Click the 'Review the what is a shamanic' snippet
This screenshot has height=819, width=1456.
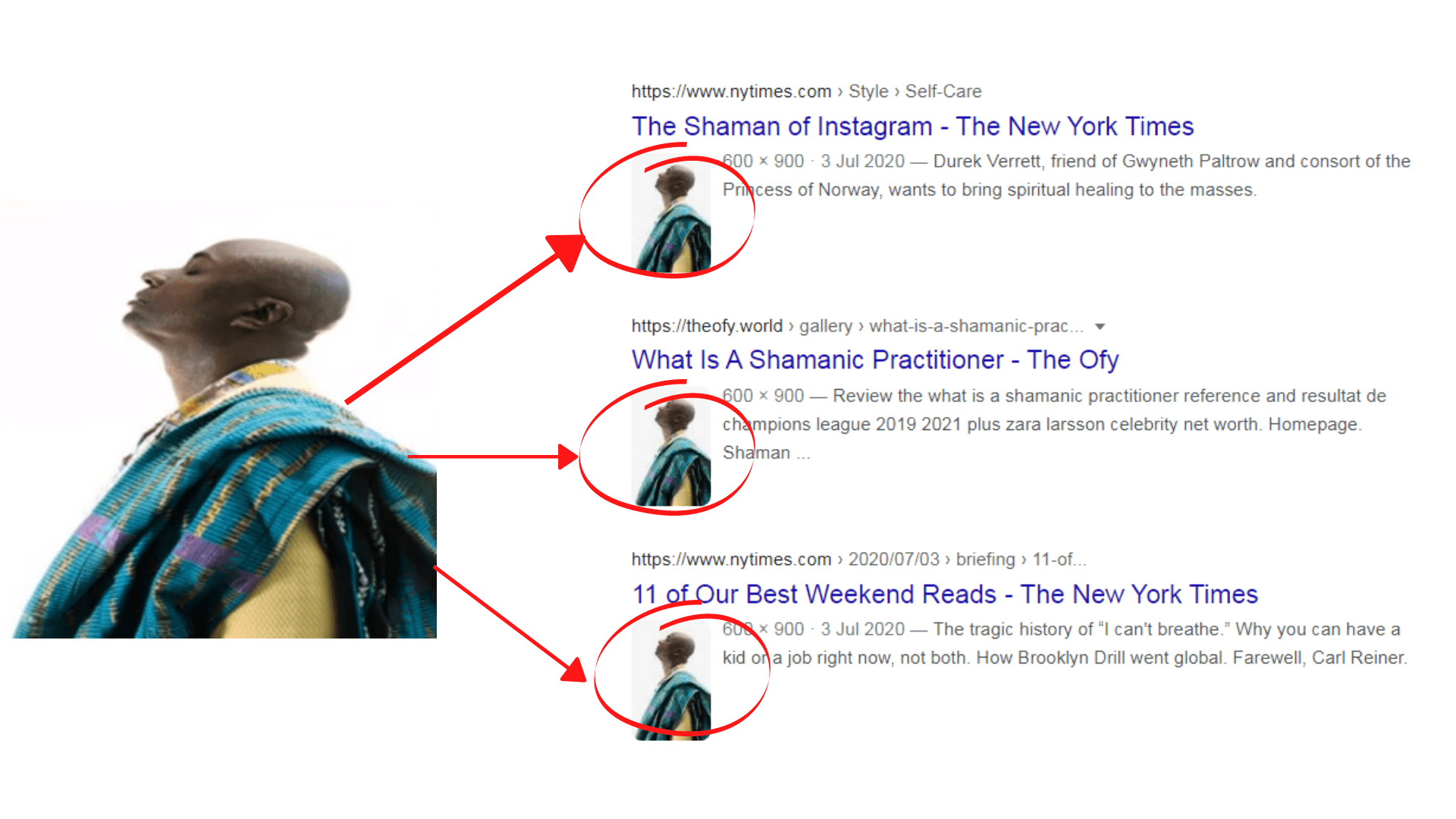click(1054, 424)
